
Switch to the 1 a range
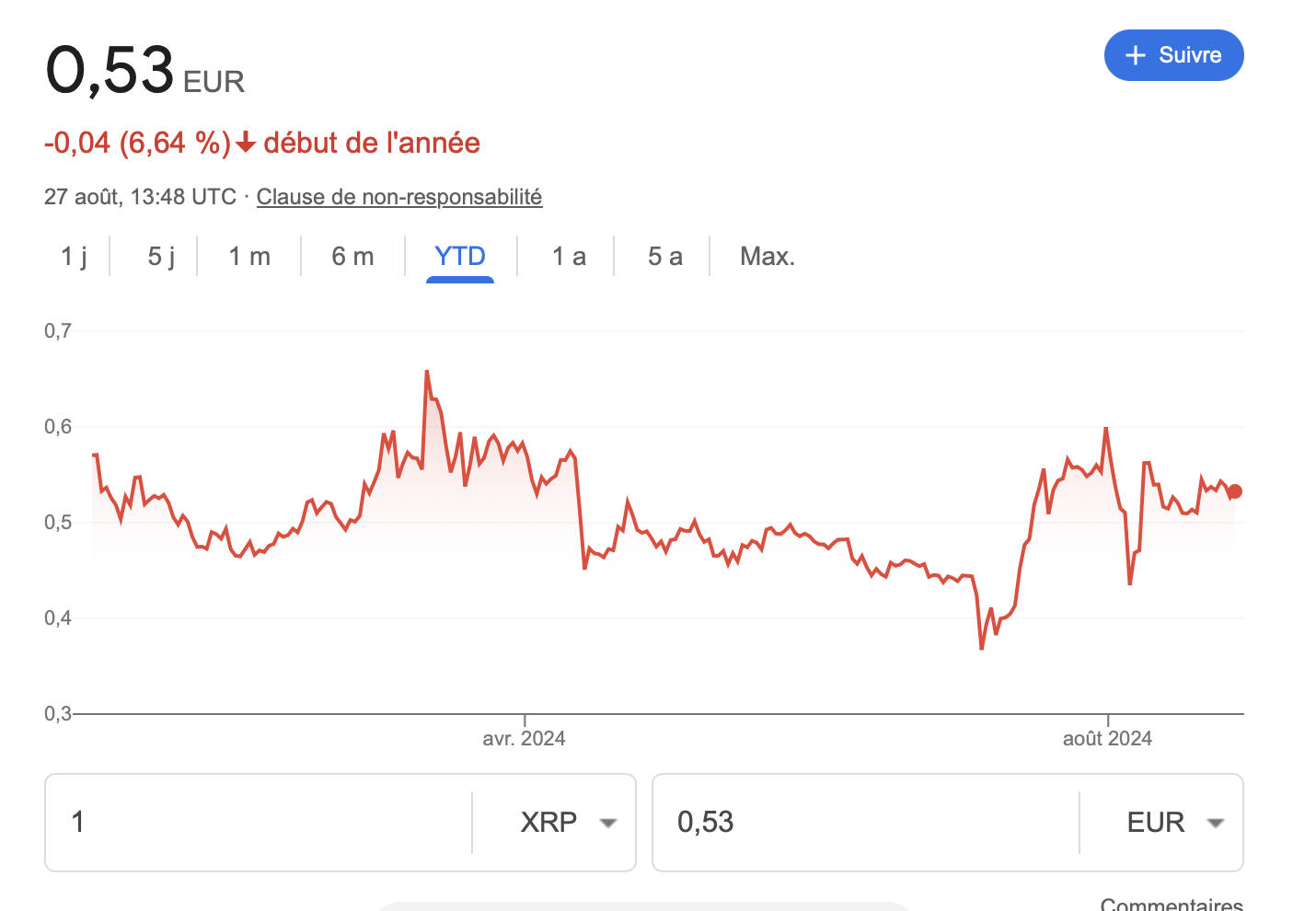[569, 256]
